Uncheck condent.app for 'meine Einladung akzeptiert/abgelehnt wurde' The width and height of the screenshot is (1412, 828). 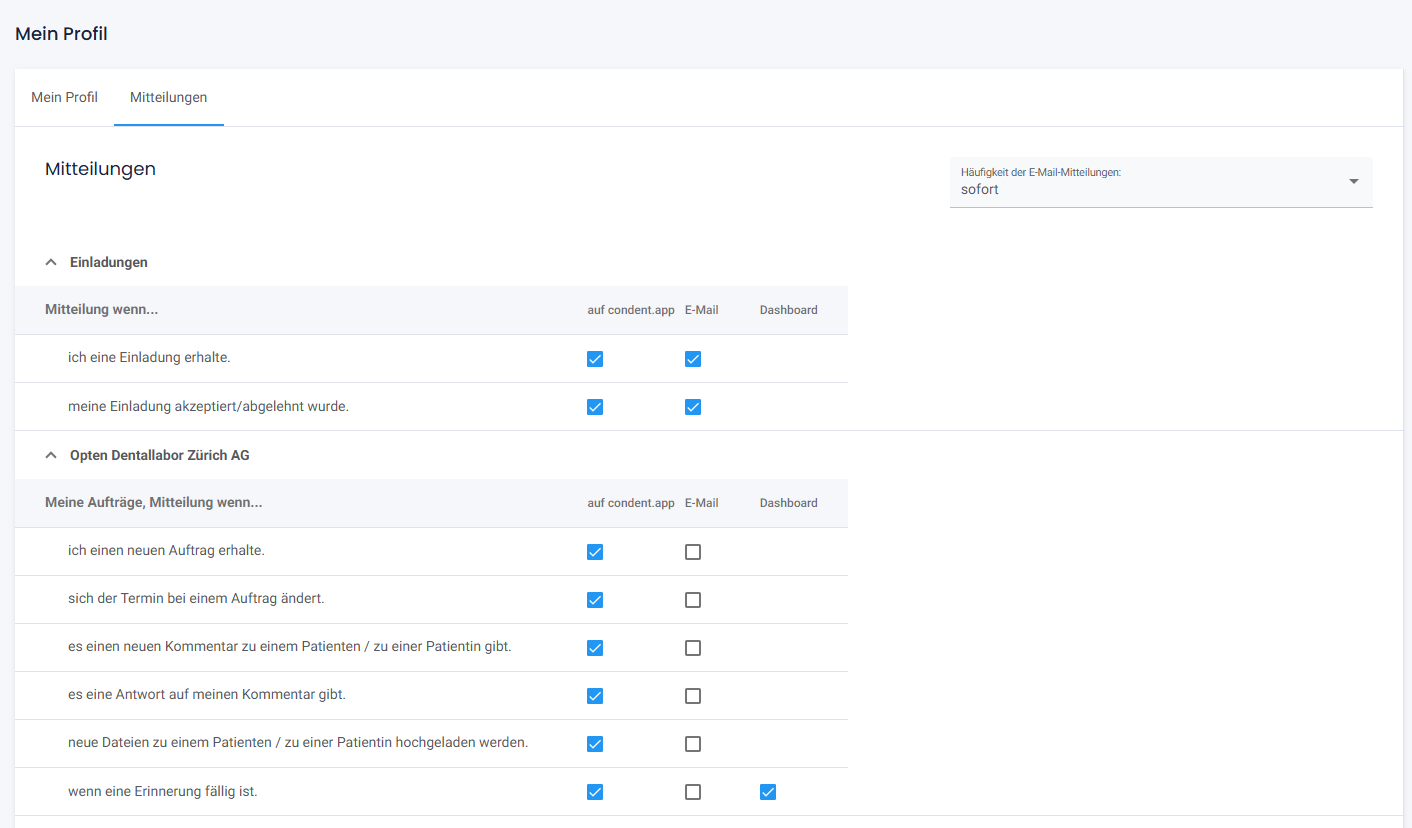click(x=595, y=407)
